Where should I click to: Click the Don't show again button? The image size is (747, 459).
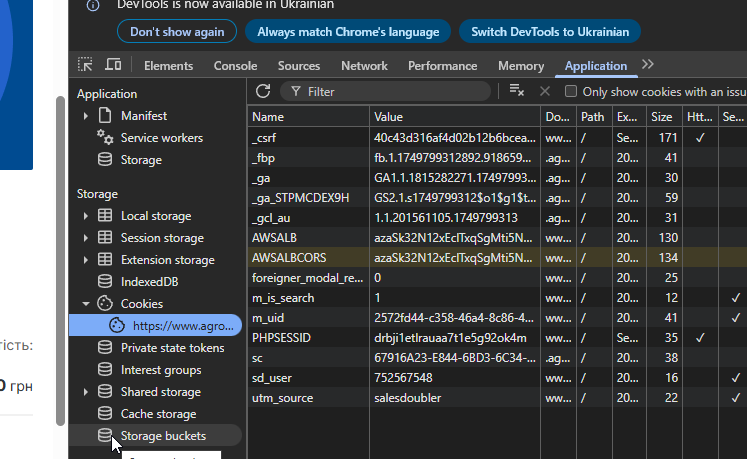[x=177, y=32]
